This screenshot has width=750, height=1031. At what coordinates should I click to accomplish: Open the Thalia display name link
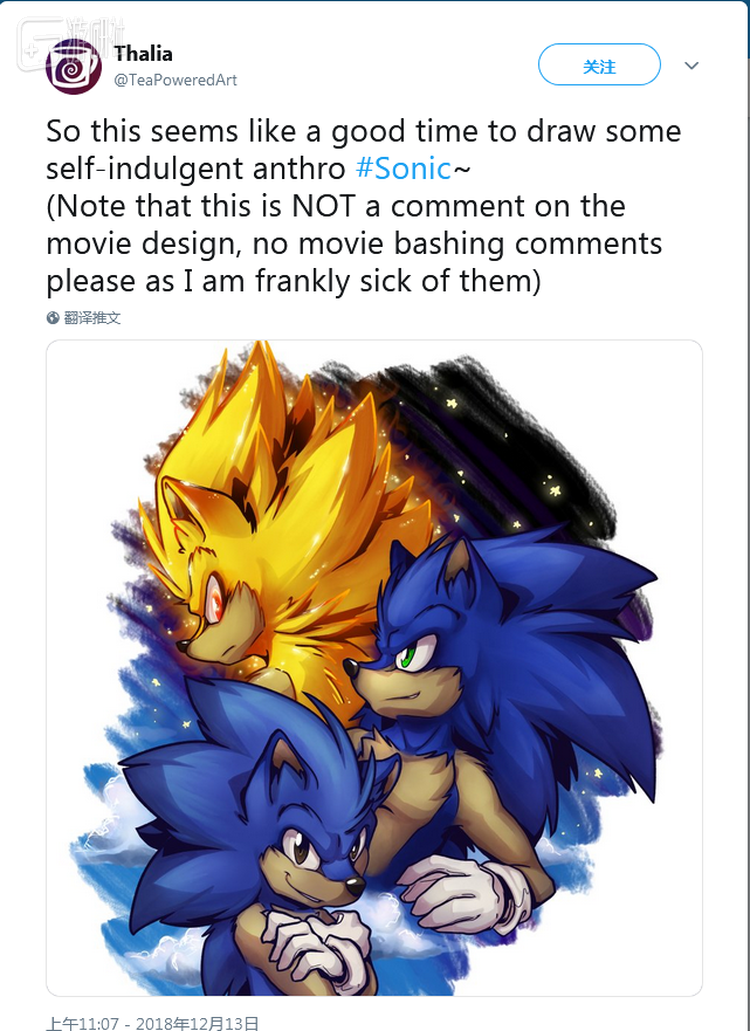click(x=143, y=54)
